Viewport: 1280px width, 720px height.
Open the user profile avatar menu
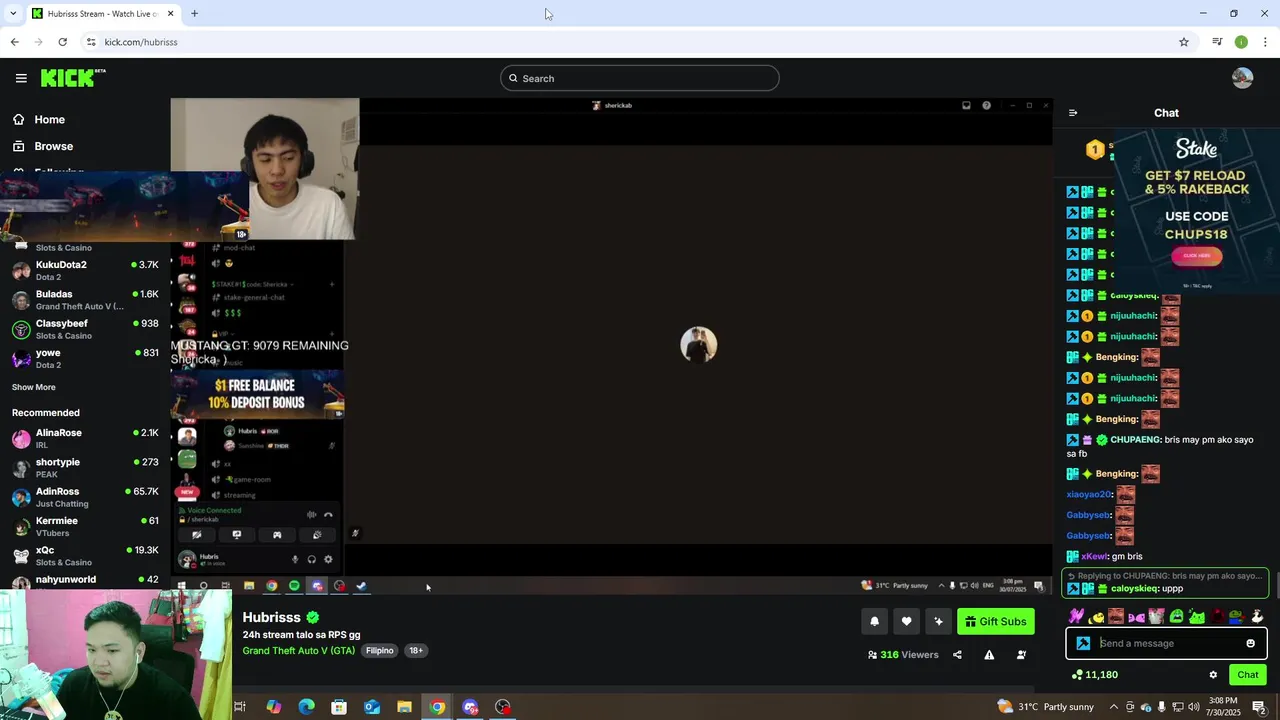click(1242, 78)
